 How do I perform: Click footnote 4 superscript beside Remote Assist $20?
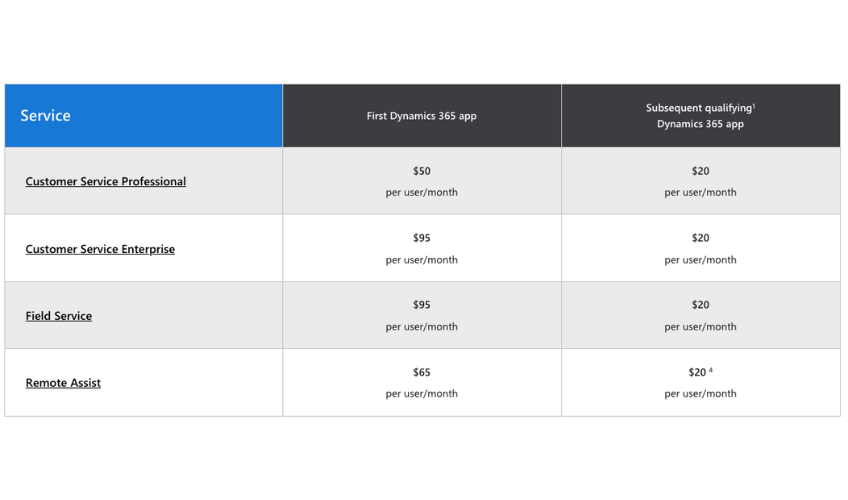point(711,370)
